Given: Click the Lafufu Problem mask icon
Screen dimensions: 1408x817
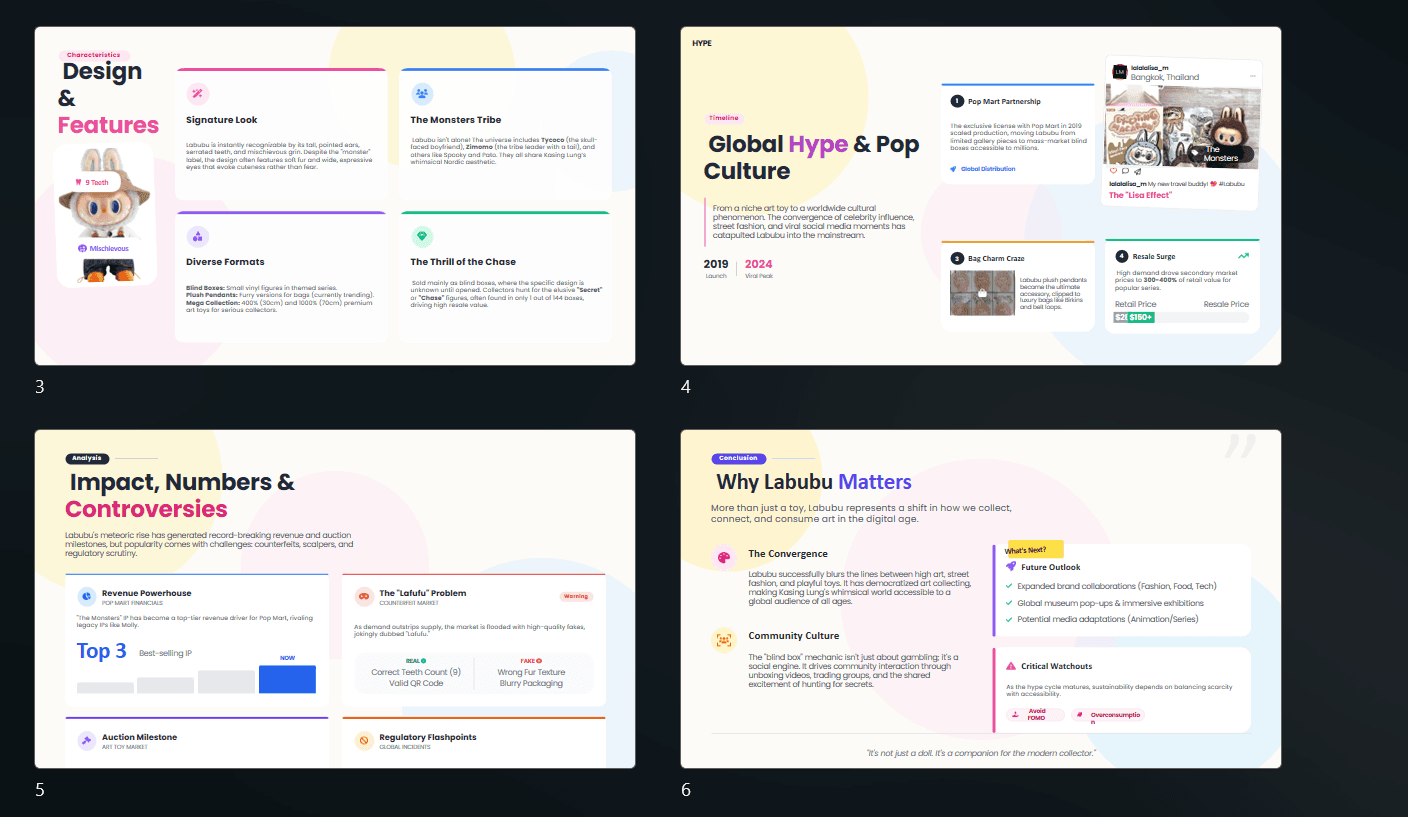Looking at the screenshot, I should click(x=364, y=596).
